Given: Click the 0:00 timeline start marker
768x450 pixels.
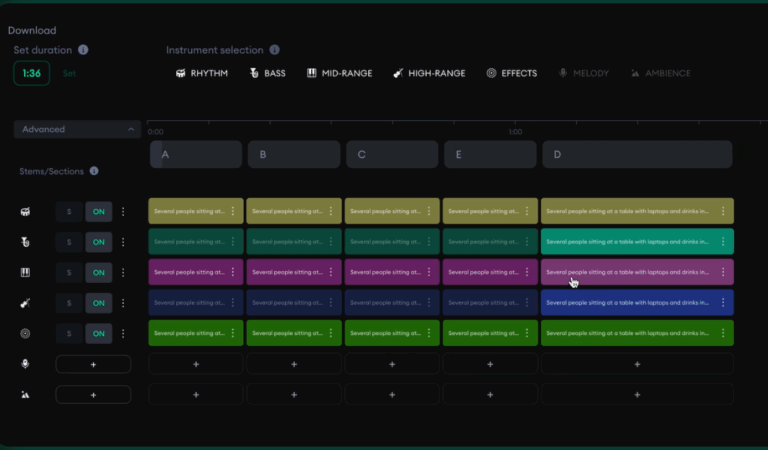Looking at the screenshot, I should click(x=155, y=132).
